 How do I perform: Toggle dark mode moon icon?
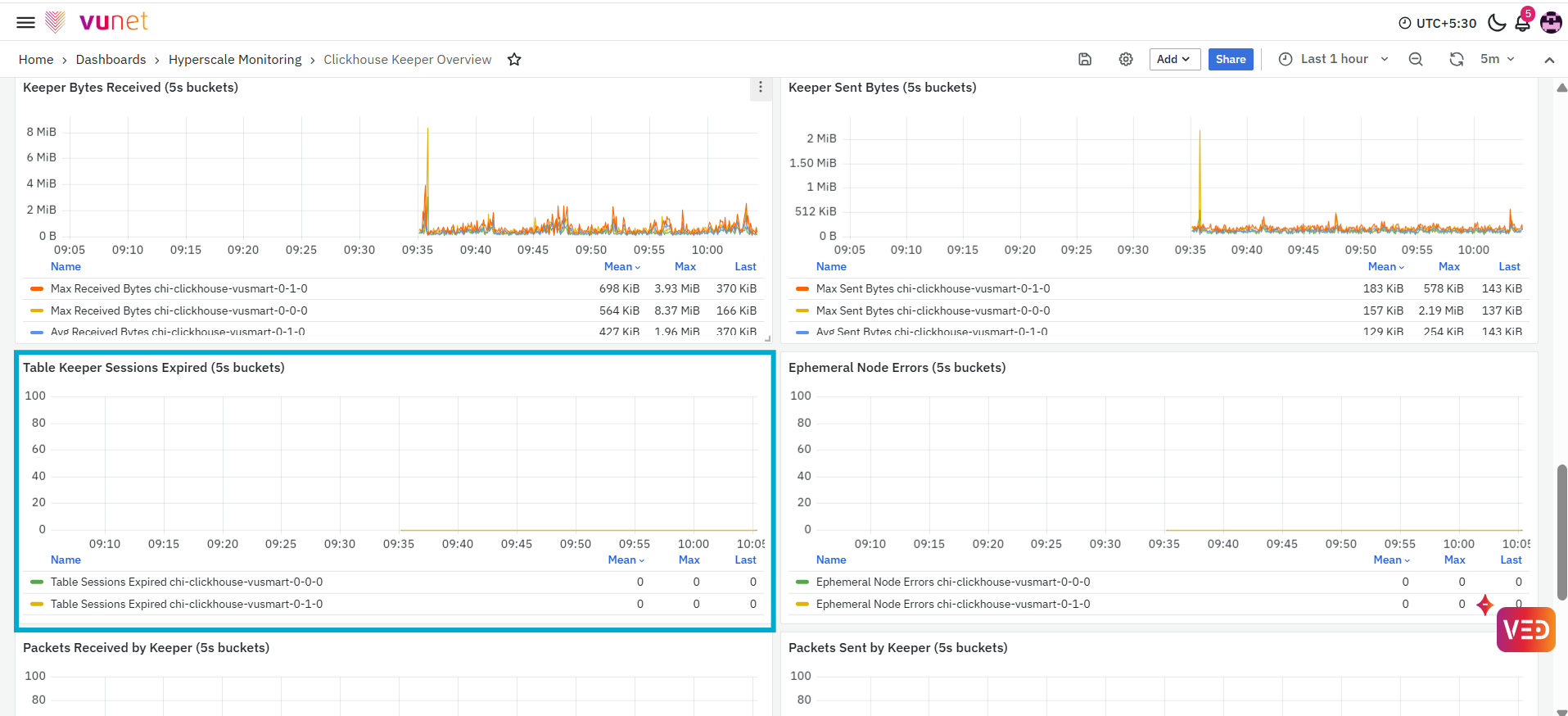click(x=1497, y=23)
